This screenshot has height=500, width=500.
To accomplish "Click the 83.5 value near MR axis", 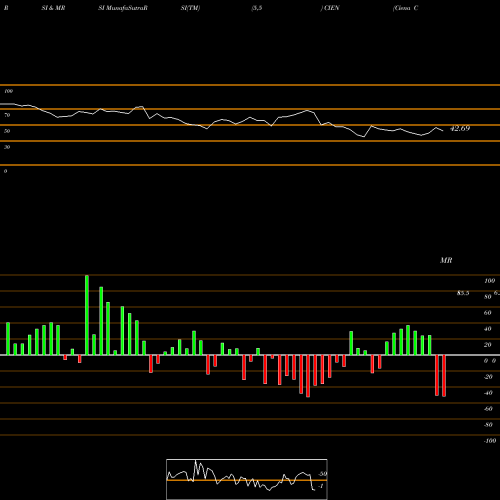I will 463,293.
